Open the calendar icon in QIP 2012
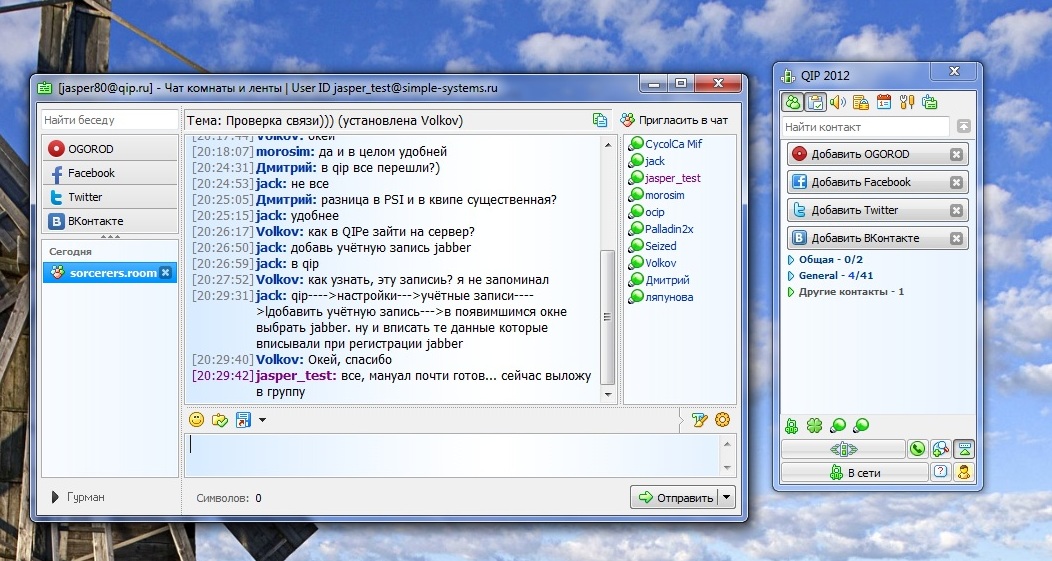Screen dimensions: 1052x561 tap(884, 102)
